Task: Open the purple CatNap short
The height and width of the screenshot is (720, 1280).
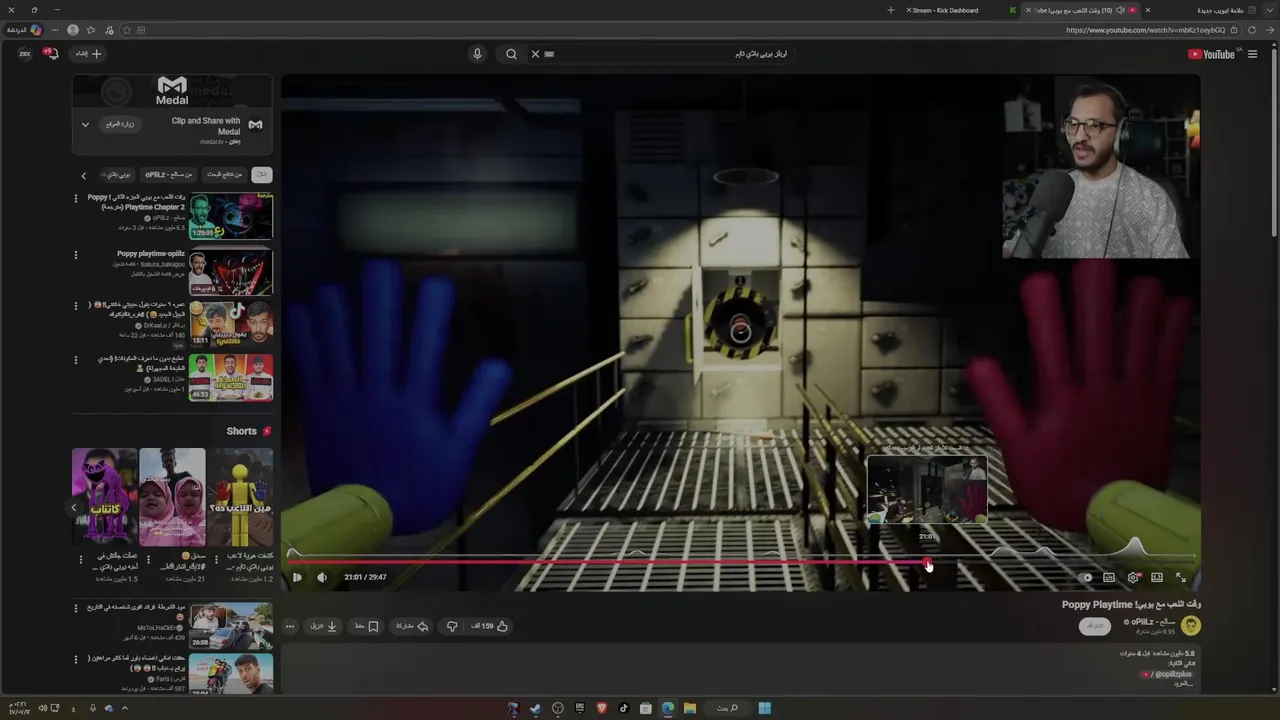Action: [x=104, y=497]
